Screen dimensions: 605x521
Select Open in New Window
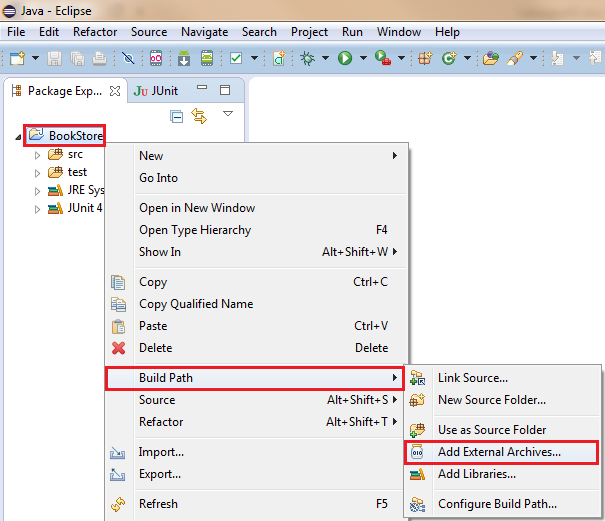(x=256, y=208)
